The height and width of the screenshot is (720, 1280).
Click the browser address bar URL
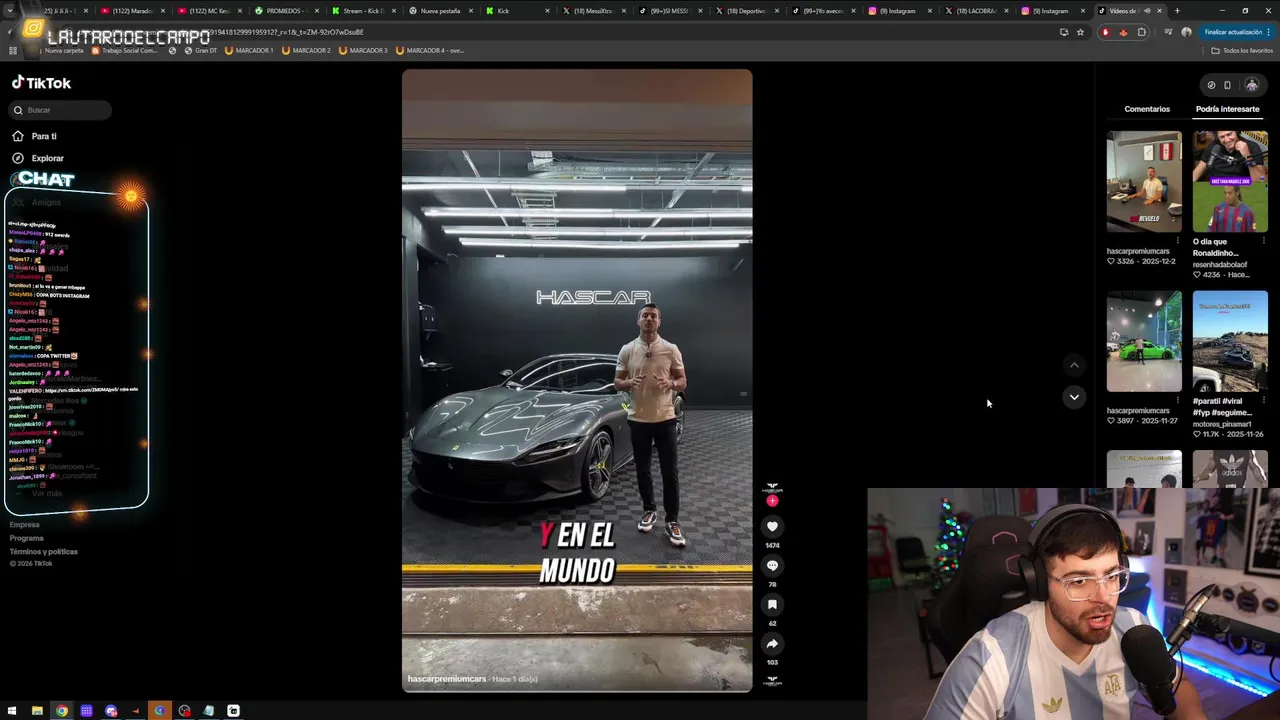tap(286, 32)
